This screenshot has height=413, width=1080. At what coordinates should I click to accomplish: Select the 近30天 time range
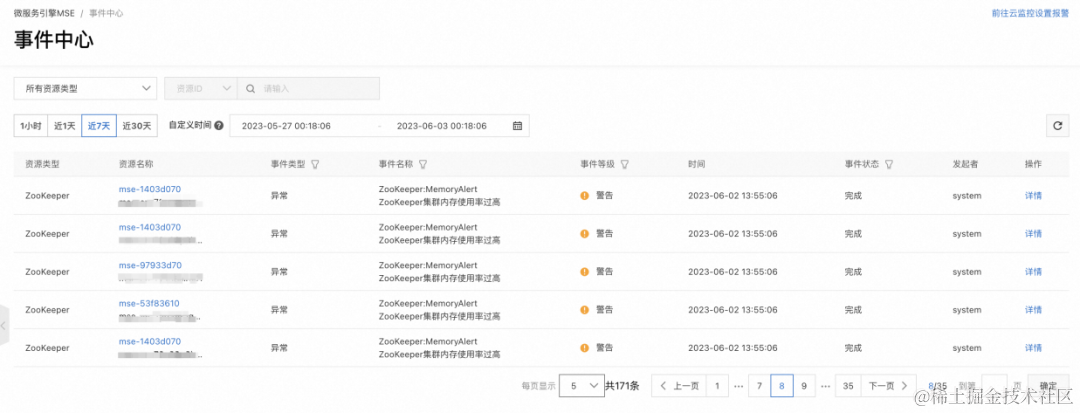pos(137,126)
